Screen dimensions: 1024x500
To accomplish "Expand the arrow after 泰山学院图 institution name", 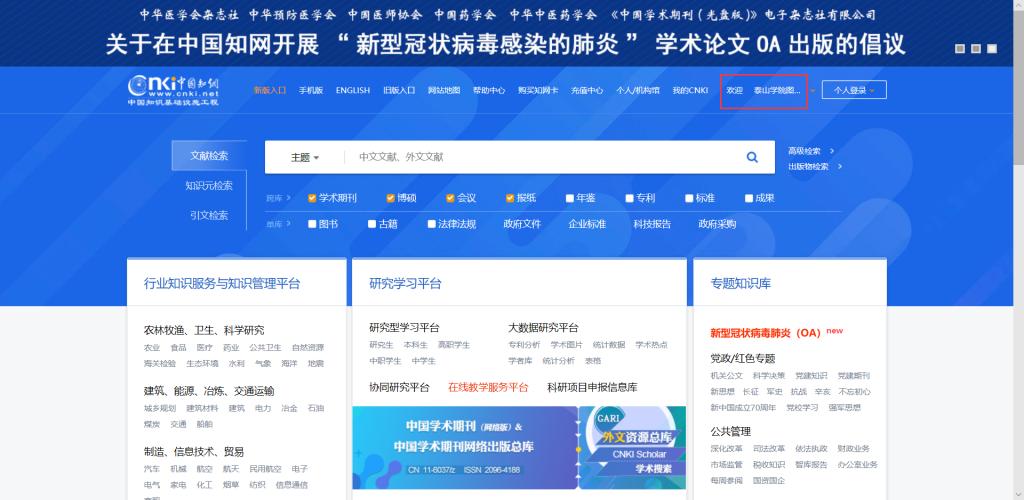I will [x=813, y=90].
